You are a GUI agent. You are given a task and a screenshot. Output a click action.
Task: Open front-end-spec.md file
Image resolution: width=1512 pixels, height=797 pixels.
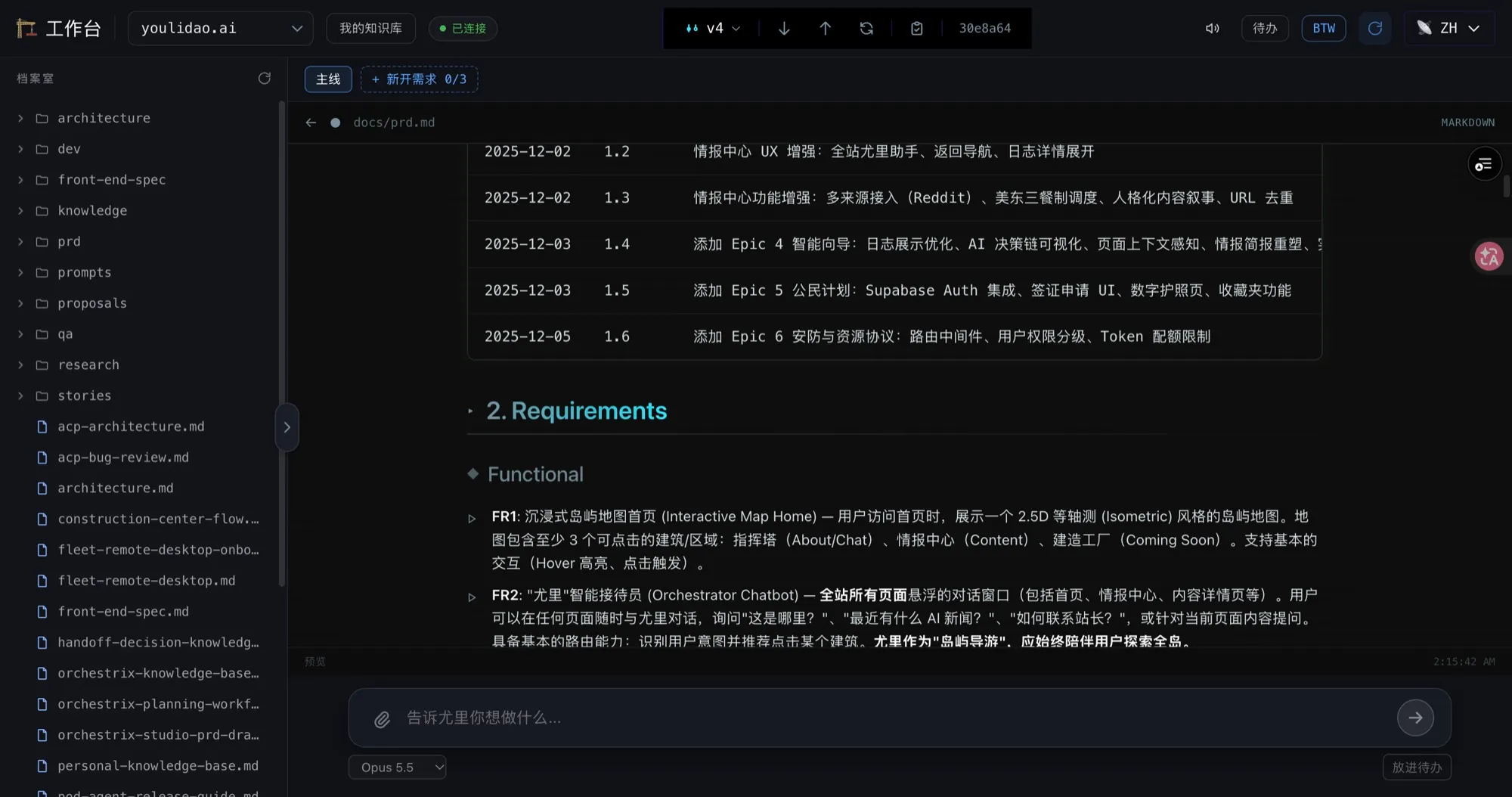click(x=140, y=612)
